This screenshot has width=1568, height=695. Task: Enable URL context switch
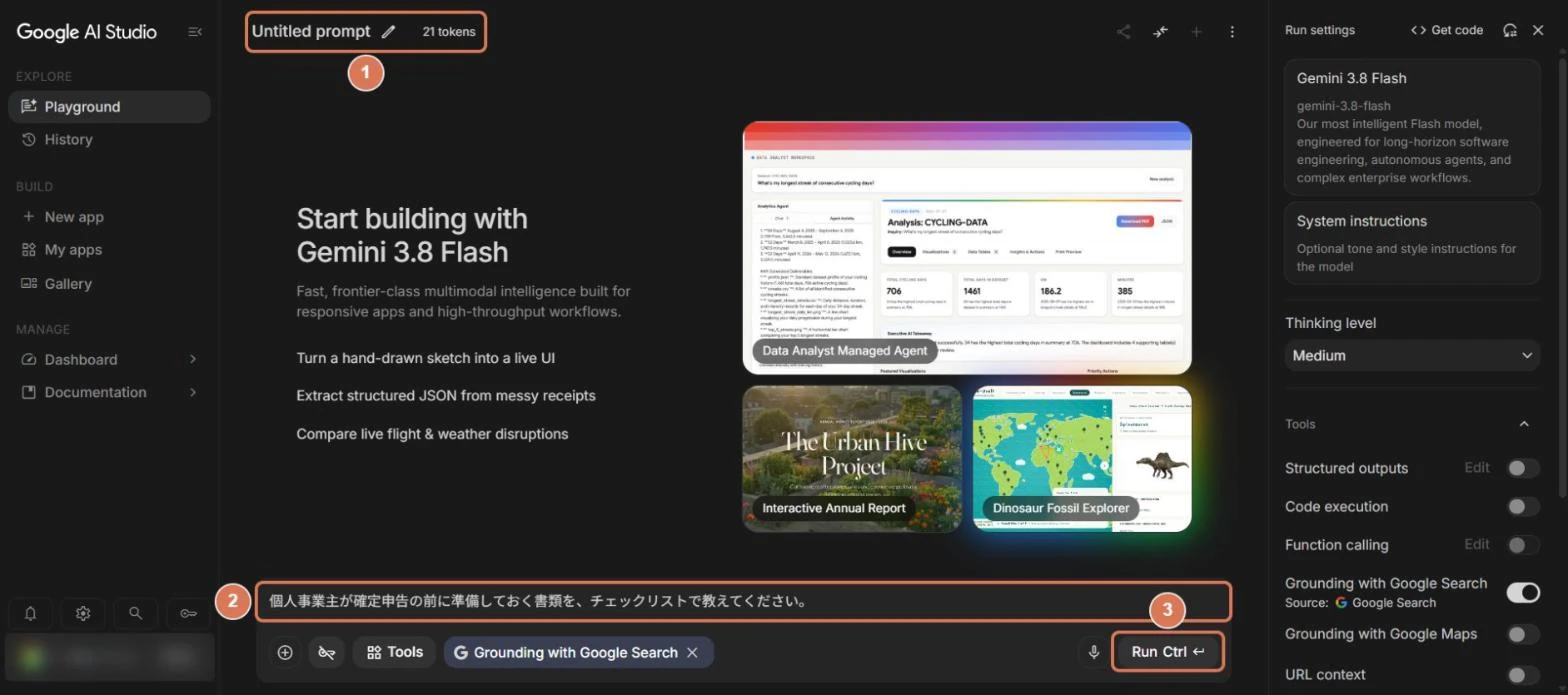pyautogui.click(x=1523, y=675)
